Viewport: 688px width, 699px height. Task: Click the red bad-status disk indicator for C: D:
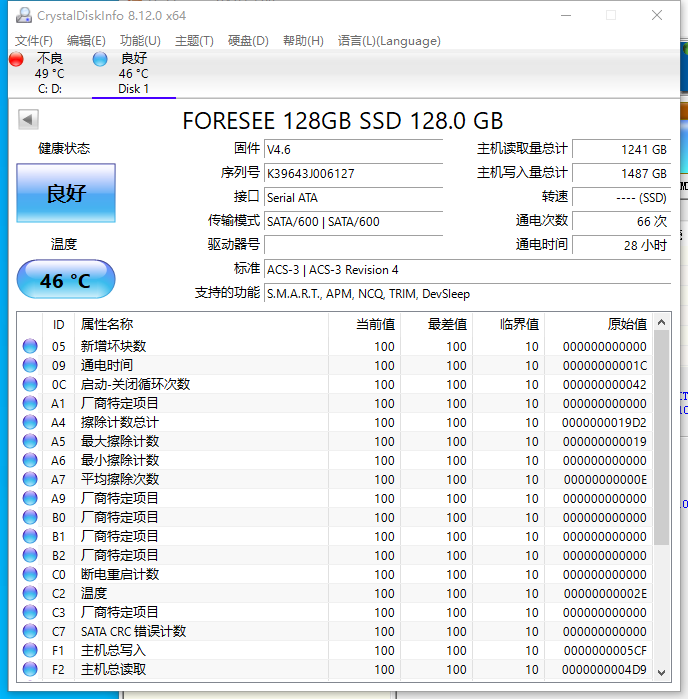[x=16, y=59]
